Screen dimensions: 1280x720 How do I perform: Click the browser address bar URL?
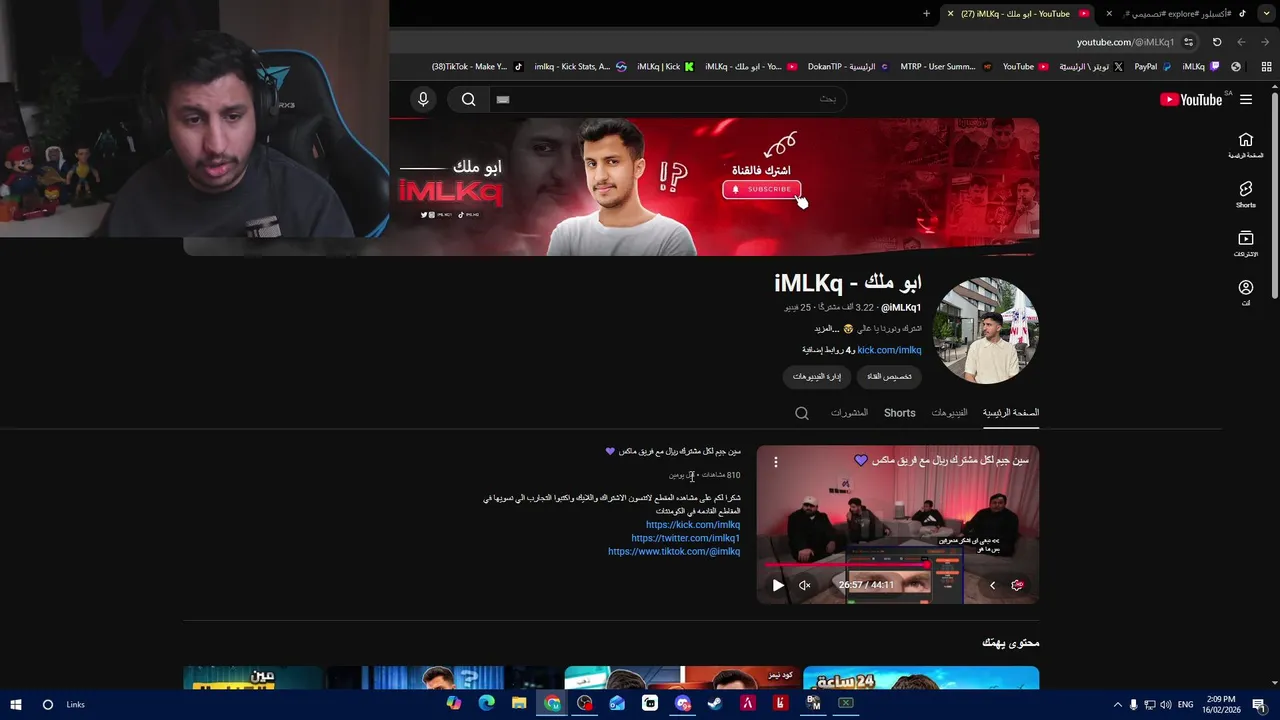[x=1125, y=42]
